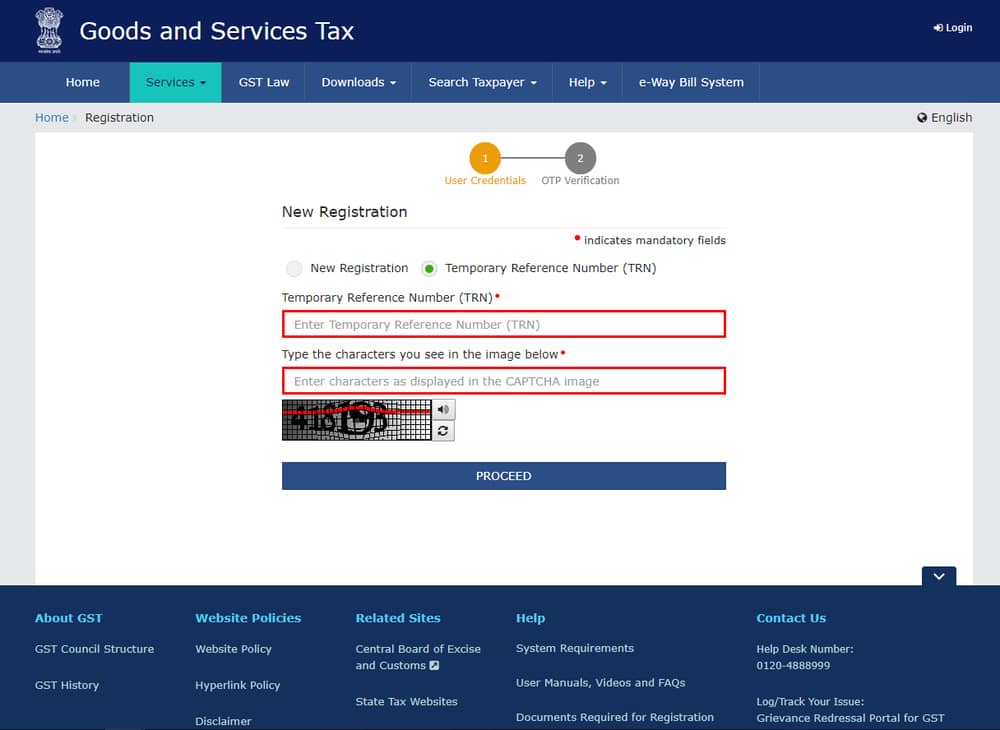This screenshot has width=1000, height=730.
Task: Open the Search Taxpayer dropdown
Action: pos(481,82)
